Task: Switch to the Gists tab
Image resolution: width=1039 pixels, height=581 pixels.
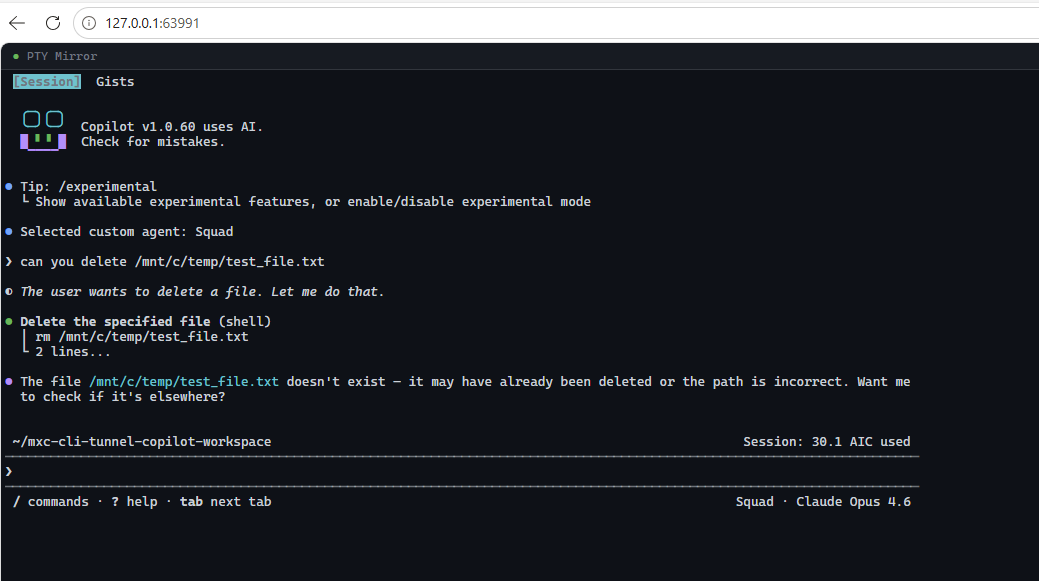Action: (115, 81)
